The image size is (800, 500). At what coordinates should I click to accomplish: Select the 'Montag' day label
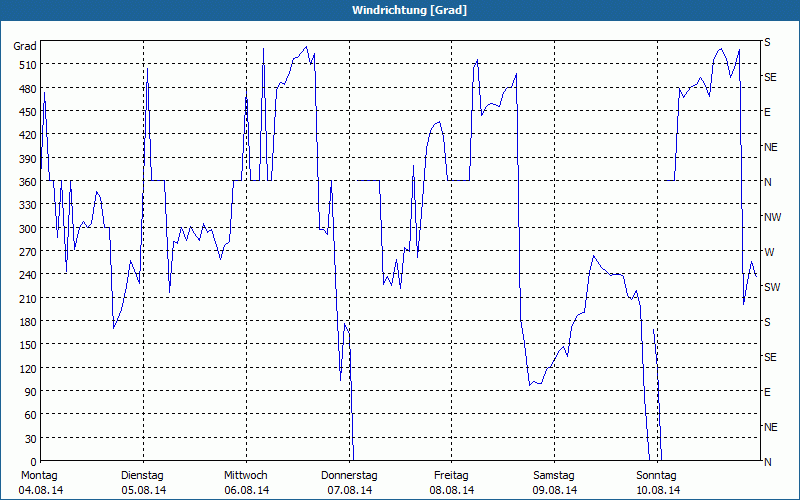pos(39,475)
